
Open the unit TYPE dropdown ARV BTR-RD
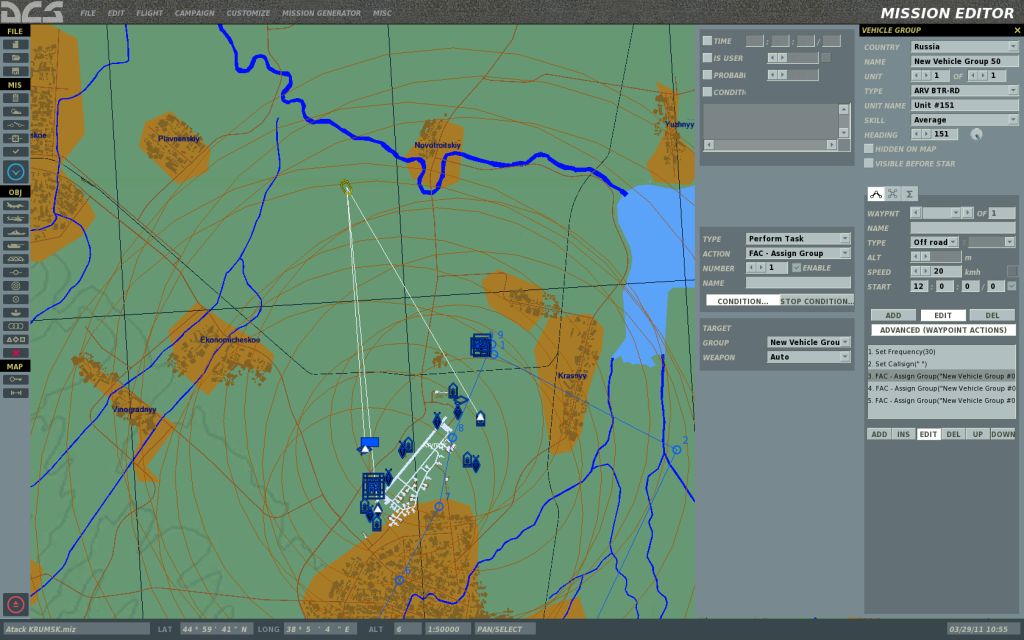[965, 91]
